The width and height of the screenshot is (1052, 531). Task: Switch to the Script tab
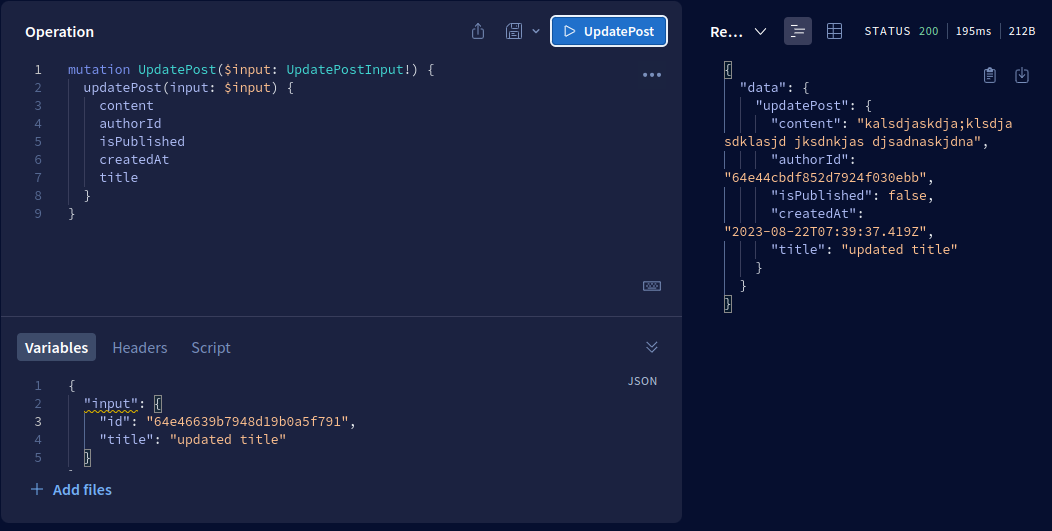(211, 347)
